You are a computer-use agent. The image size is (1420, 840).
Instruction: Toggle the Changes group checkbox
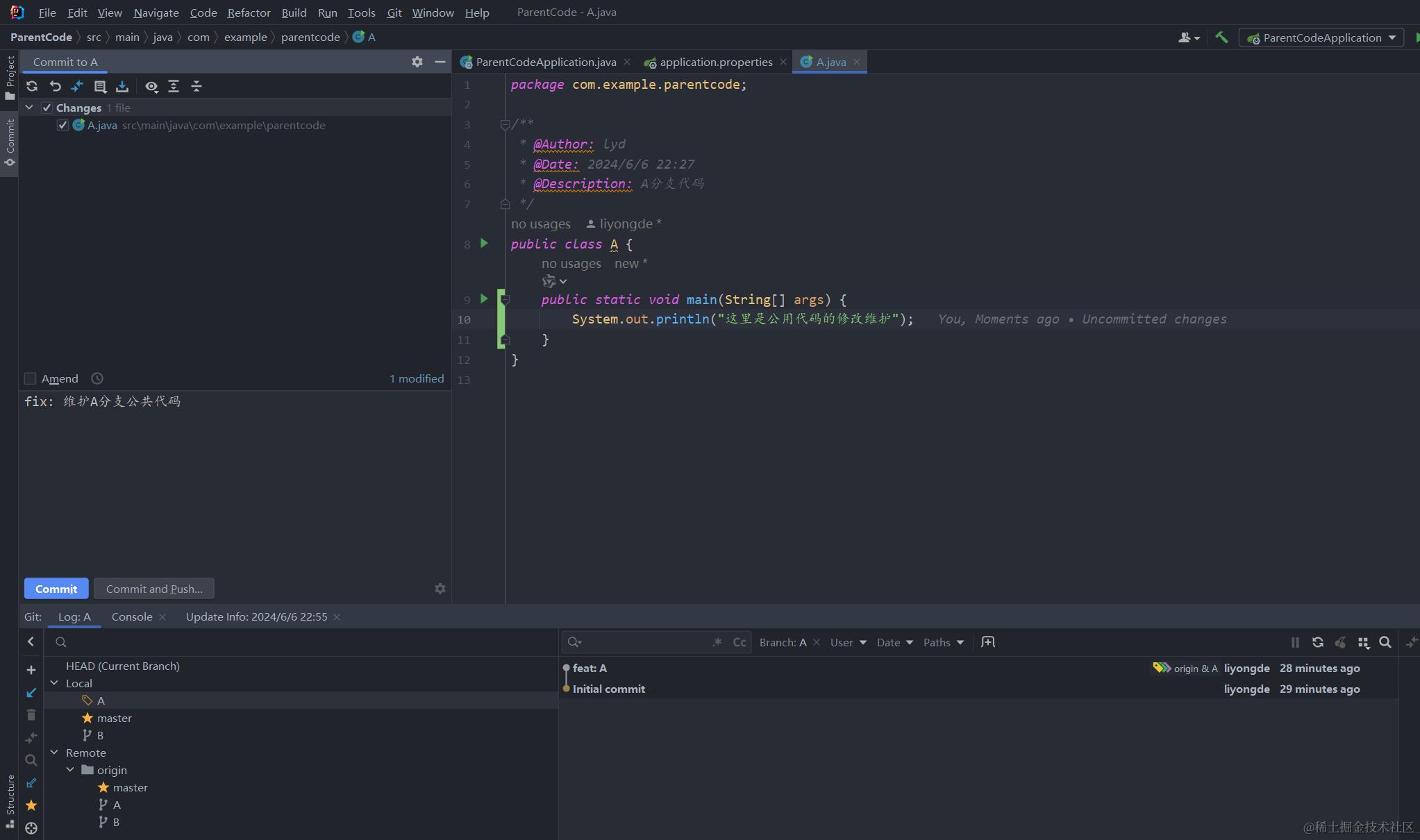pos(47,108)
